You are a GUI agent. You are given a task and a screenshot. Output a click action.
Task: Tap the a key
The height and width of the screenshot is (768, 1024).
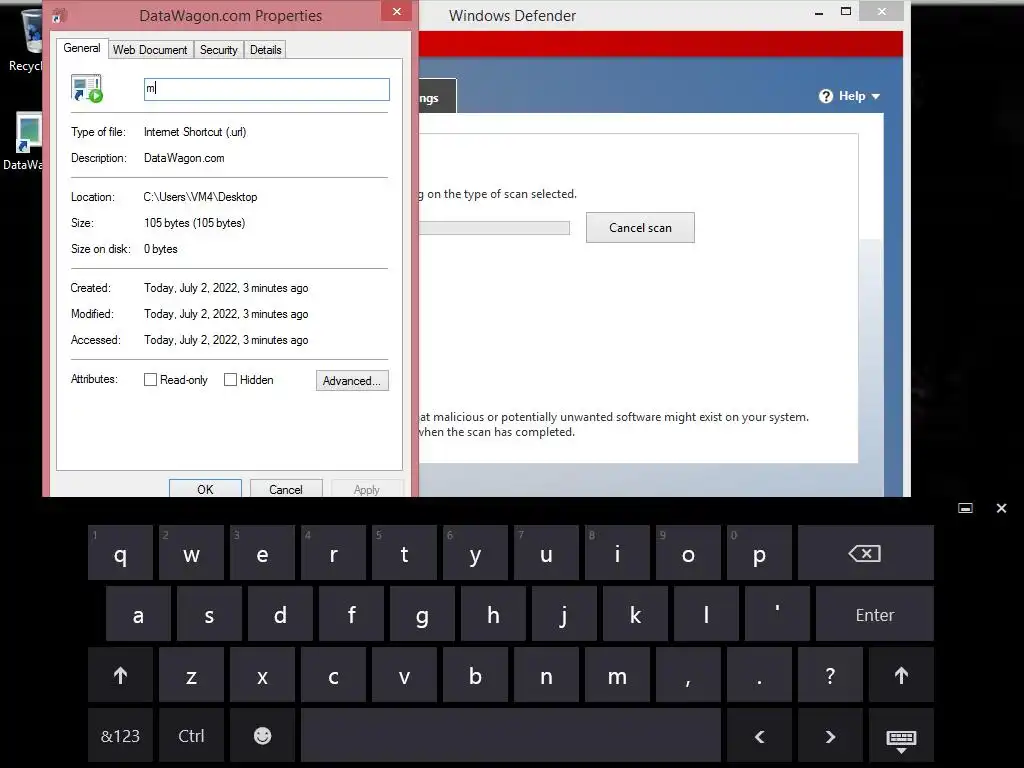(x=138, y=614)
